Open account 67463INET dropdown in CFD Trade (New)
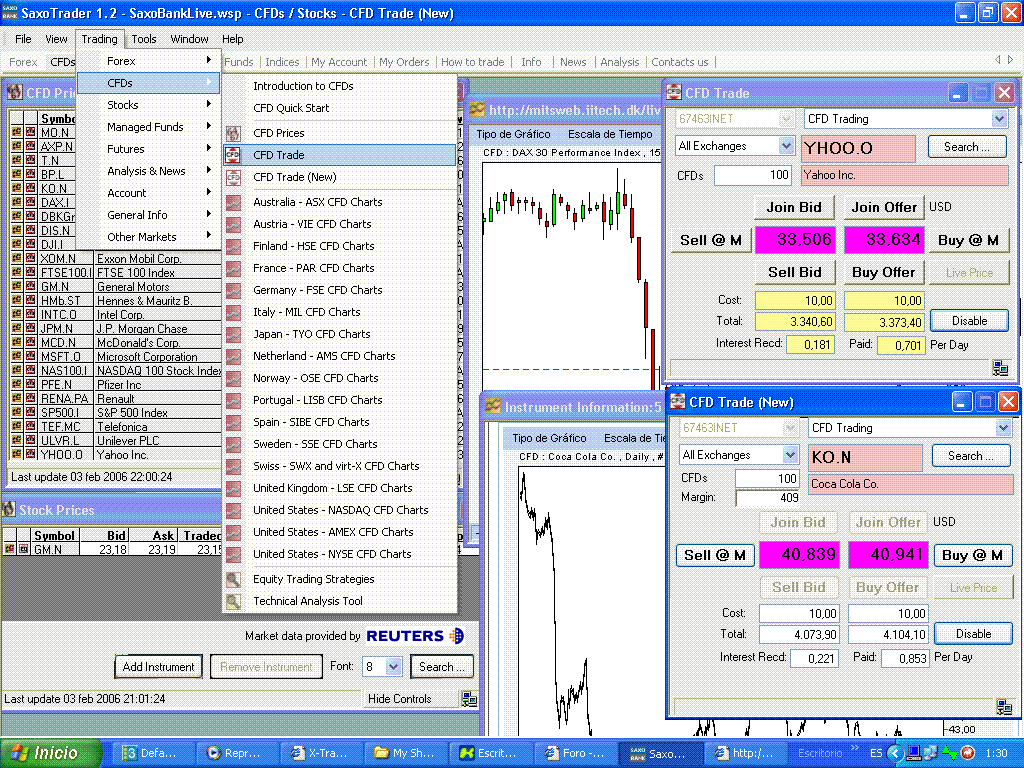 click(790, 428)
